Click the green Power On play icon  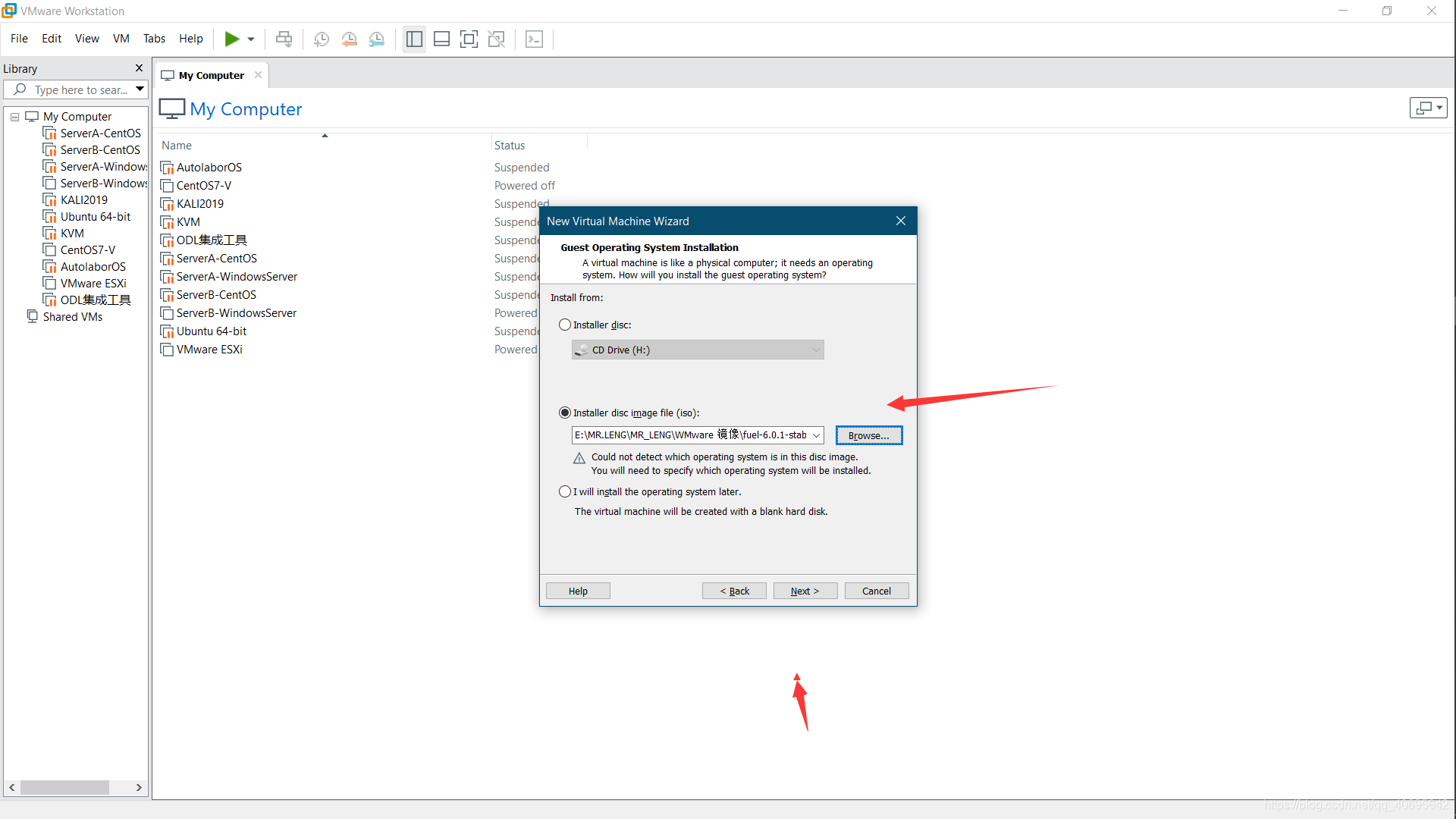tap(232, 39)
